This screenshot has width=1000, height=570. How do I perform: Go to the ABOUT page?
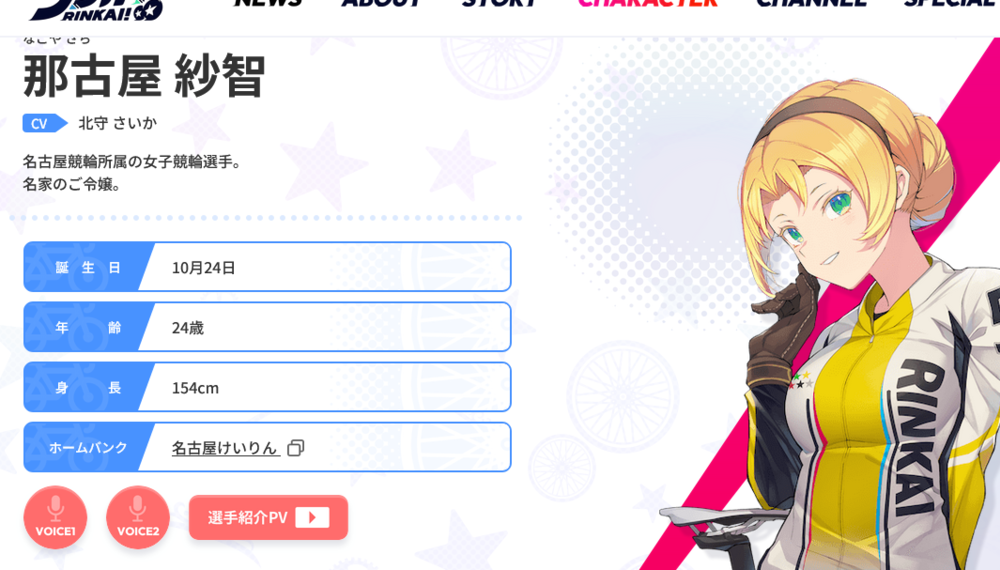click(x=381, y=3)
